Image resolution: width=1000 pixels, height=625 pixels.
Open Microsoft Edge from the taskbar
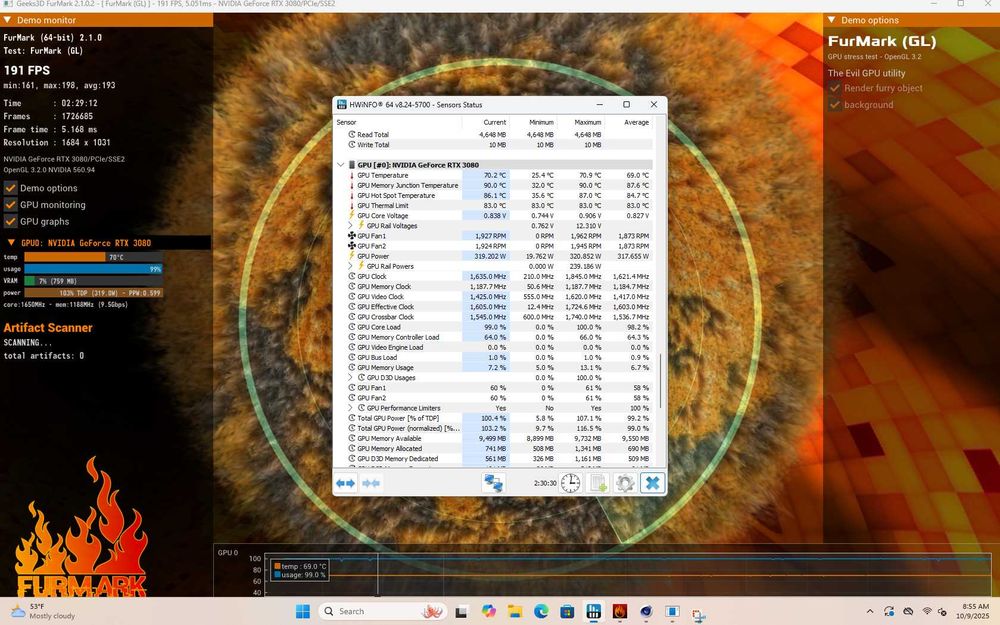541,612
